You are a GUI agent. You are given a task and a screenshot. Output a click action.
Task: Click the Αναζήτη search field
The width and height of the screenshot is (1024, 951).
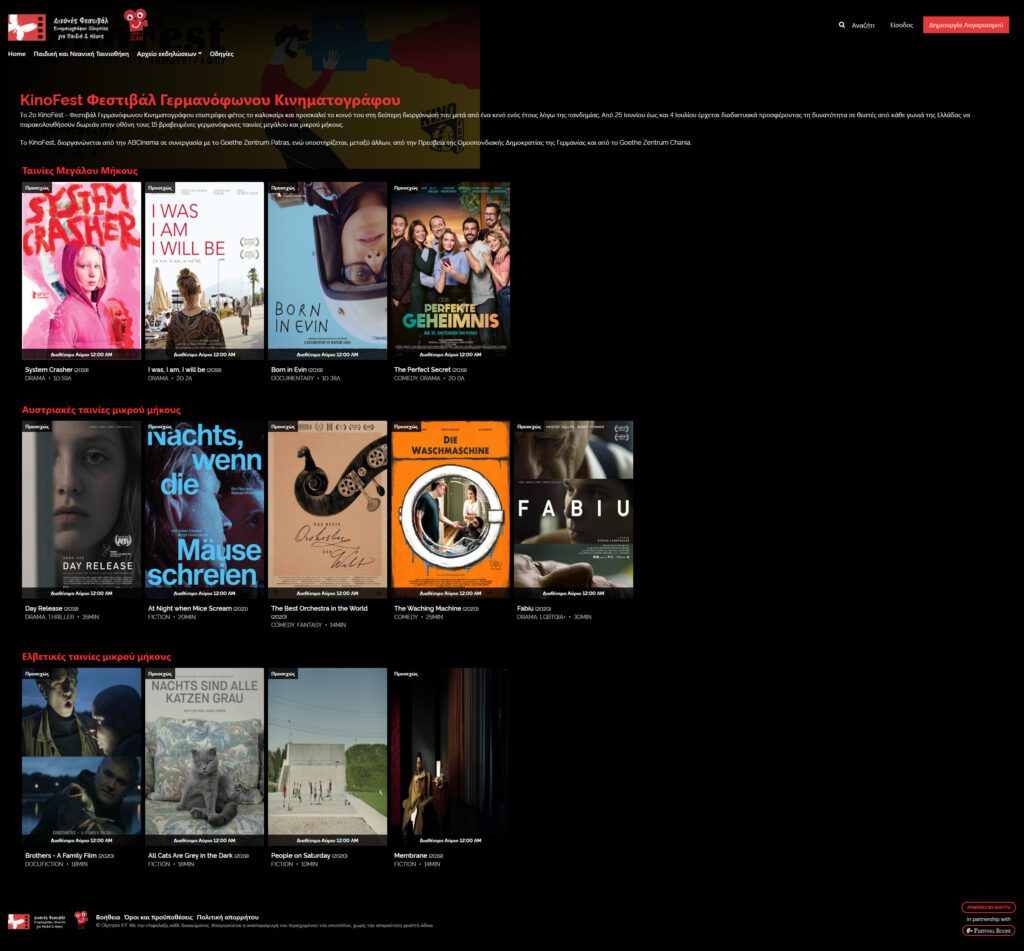863,25
